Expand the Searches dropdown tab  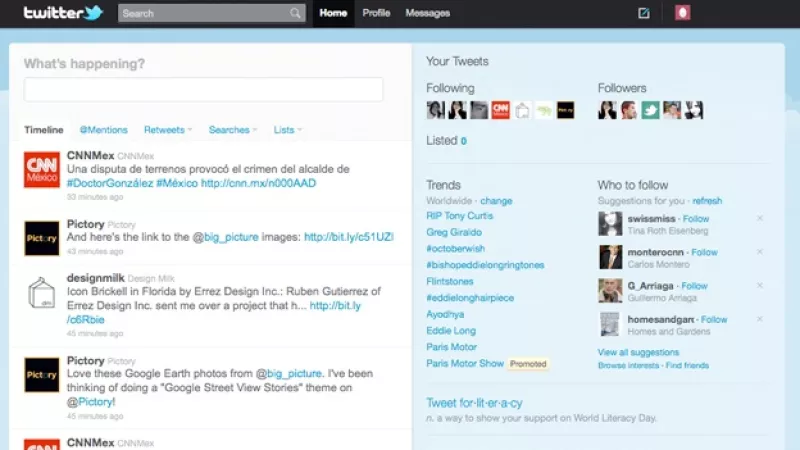point(233,130)
